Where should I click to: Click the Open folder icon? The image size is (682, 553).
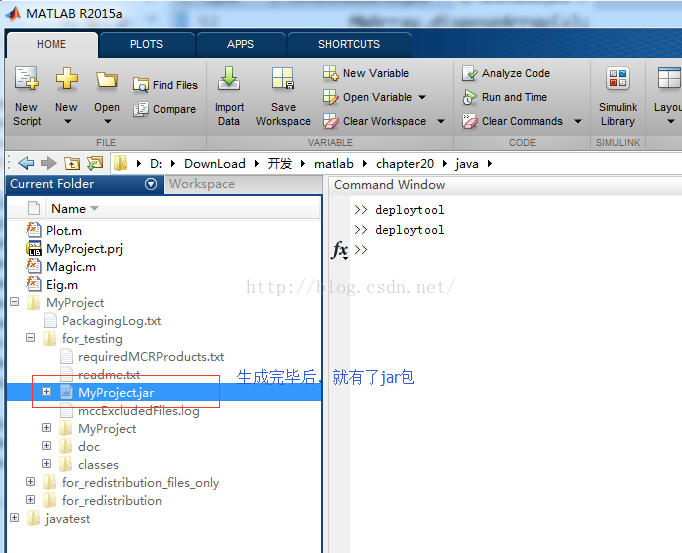pos(107,80)
